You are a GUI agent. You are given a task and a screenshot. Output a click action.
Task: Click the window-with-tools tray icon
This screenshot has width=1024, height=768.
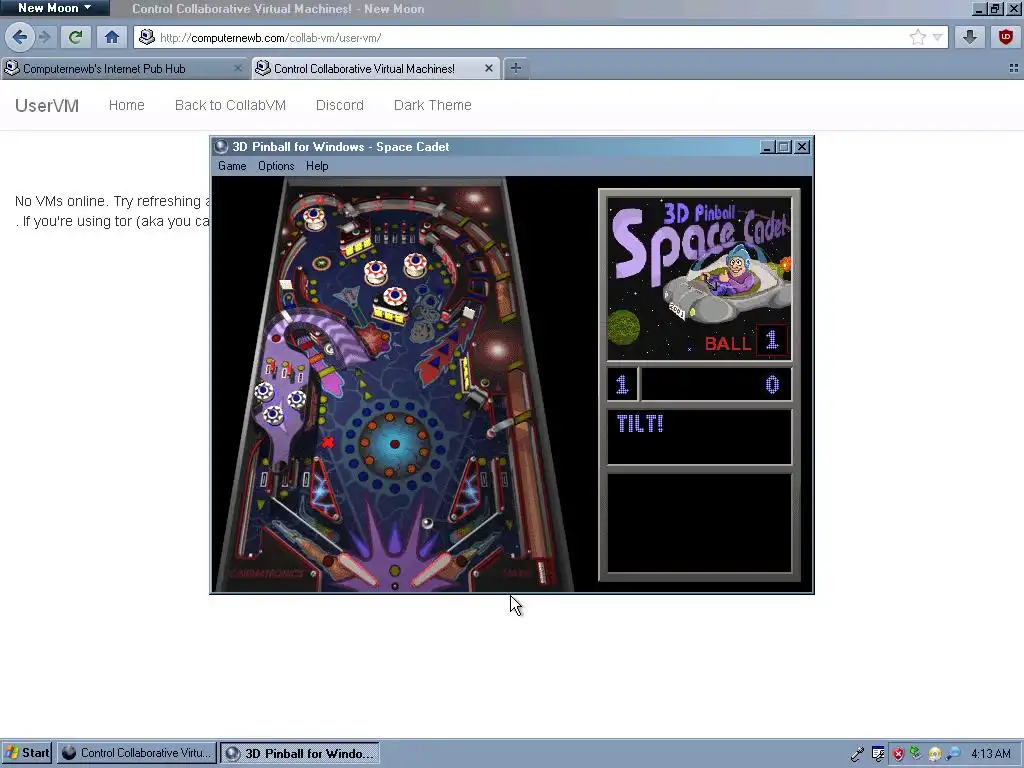(x=878, y=754)
